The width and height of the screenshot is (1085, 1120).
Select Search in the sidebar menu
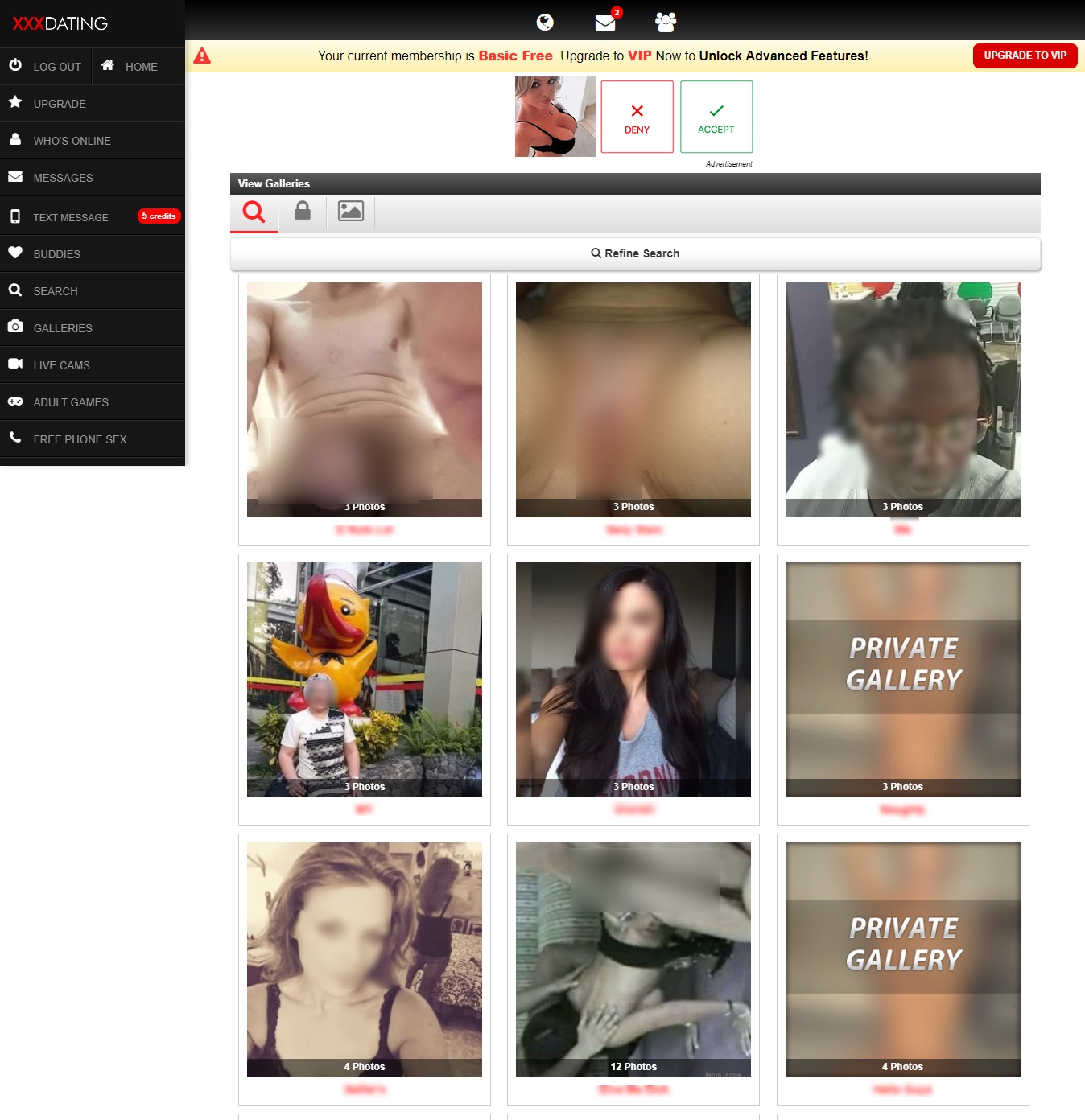[x=55, y=291]
